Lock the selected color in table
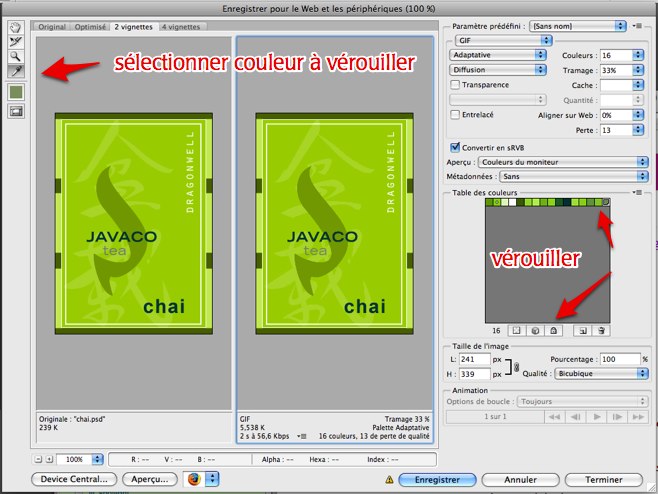The width and height of the screenshot is (658, 494). click(x=554, y=331)
